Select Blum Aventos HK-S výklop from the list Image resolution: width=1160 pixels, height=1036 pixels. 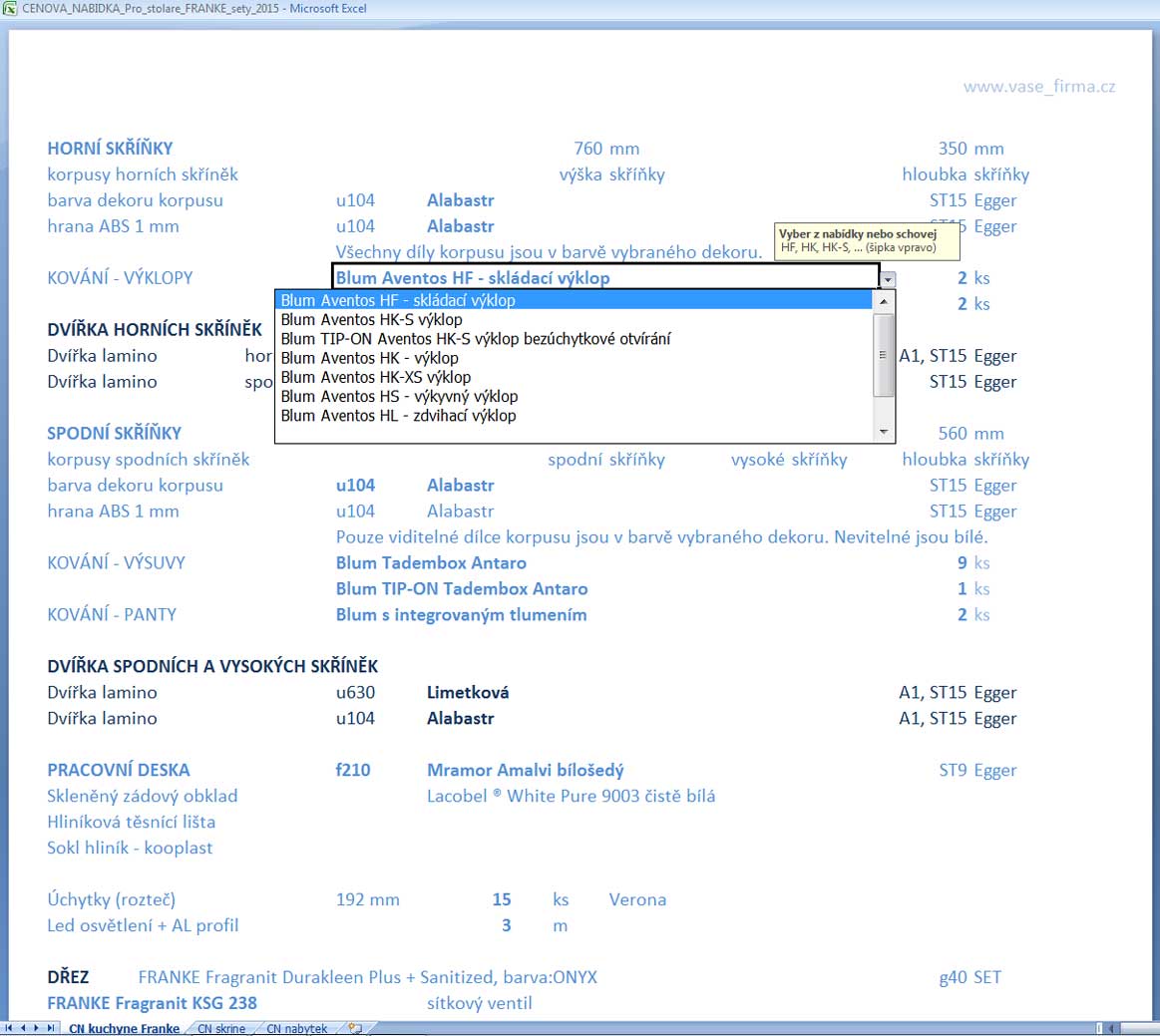click(575, 319)
